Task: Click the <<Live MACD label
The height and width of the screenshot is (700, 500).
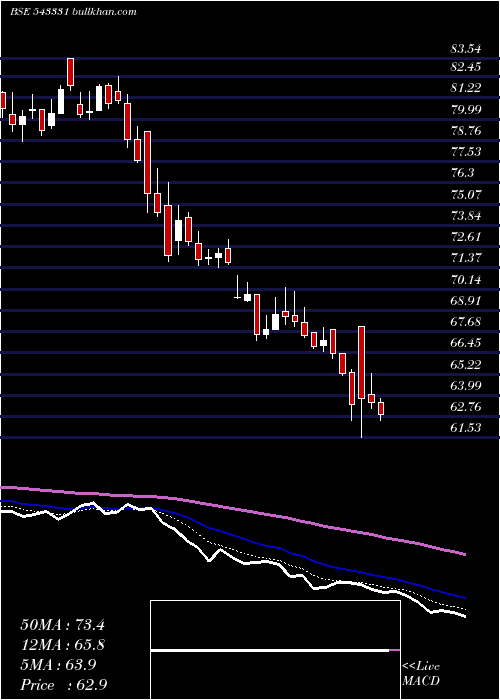Action: 421,673
